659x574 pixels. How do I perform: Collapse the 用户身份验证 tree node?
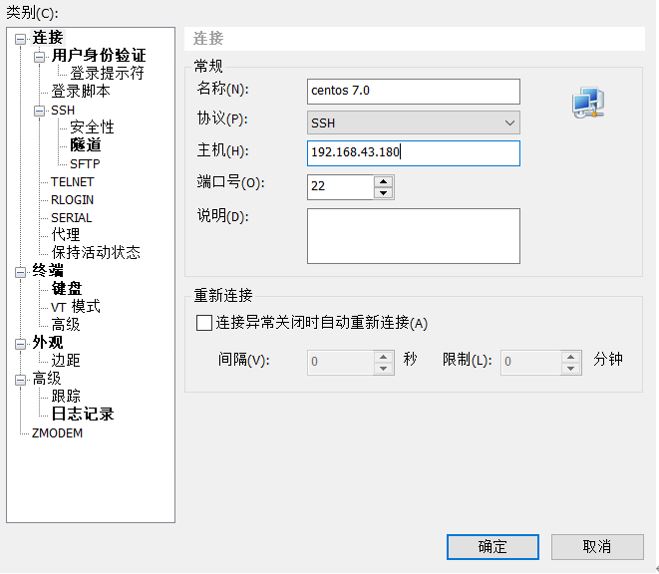point(39,57)
